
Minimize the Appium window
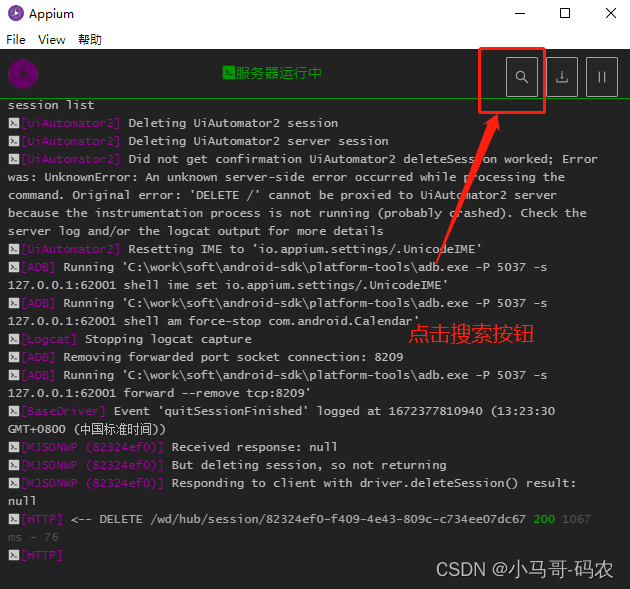click(x=520, y=13)
